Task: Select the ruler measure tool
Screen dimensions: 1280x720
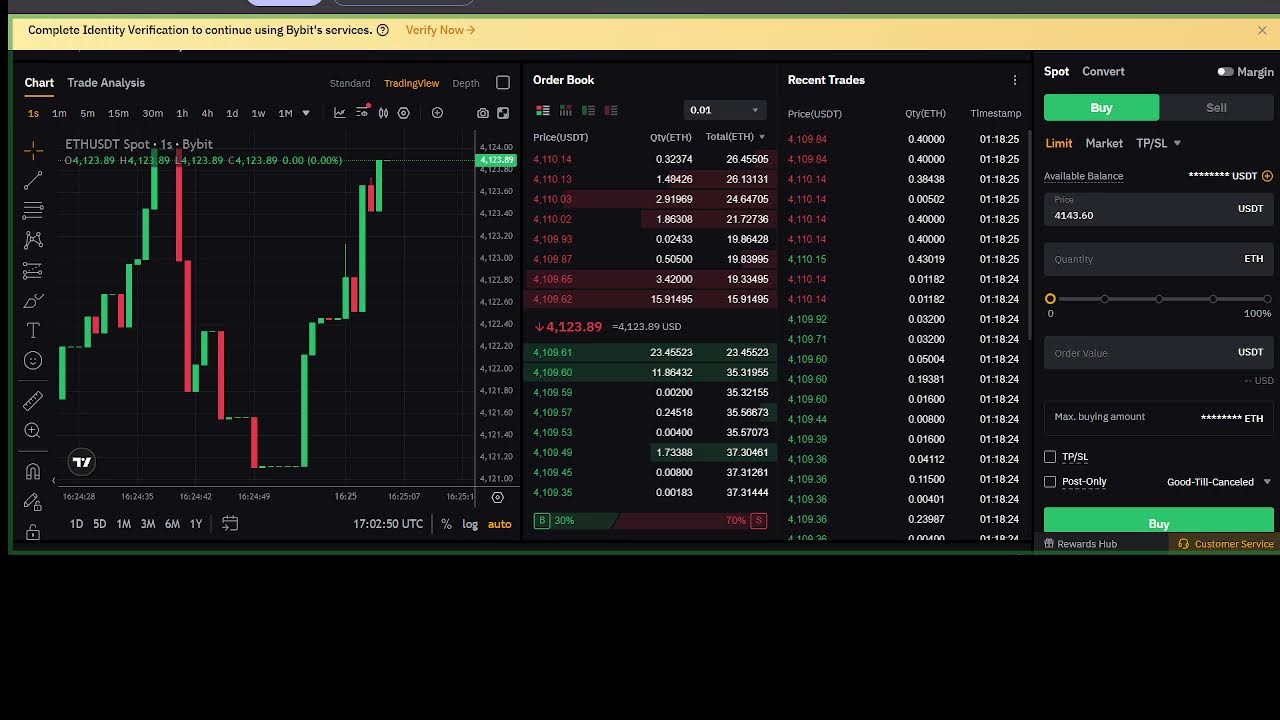Action: pos(33,401)
